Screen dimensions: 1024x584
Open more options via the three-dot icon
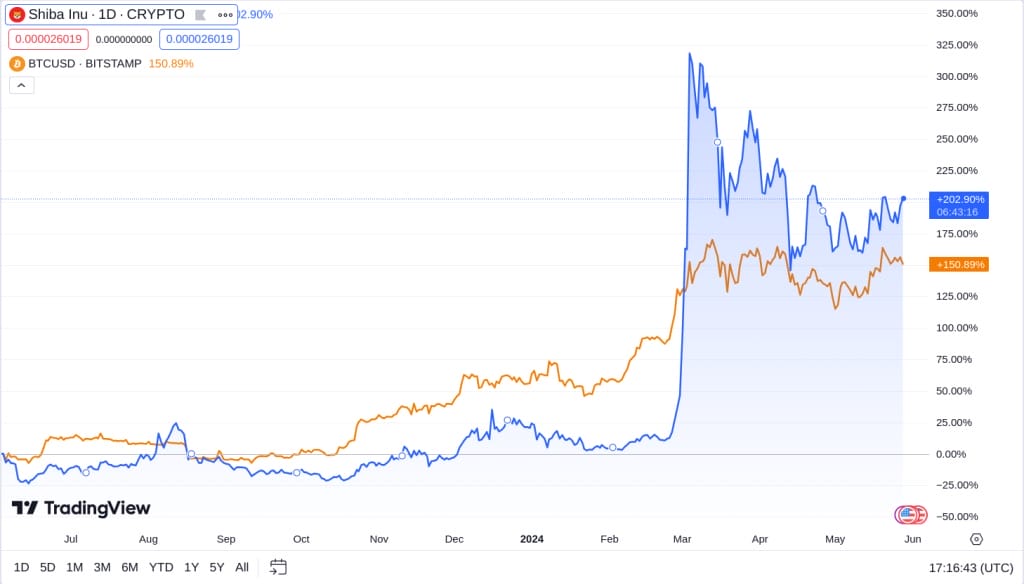coord(225,15)
